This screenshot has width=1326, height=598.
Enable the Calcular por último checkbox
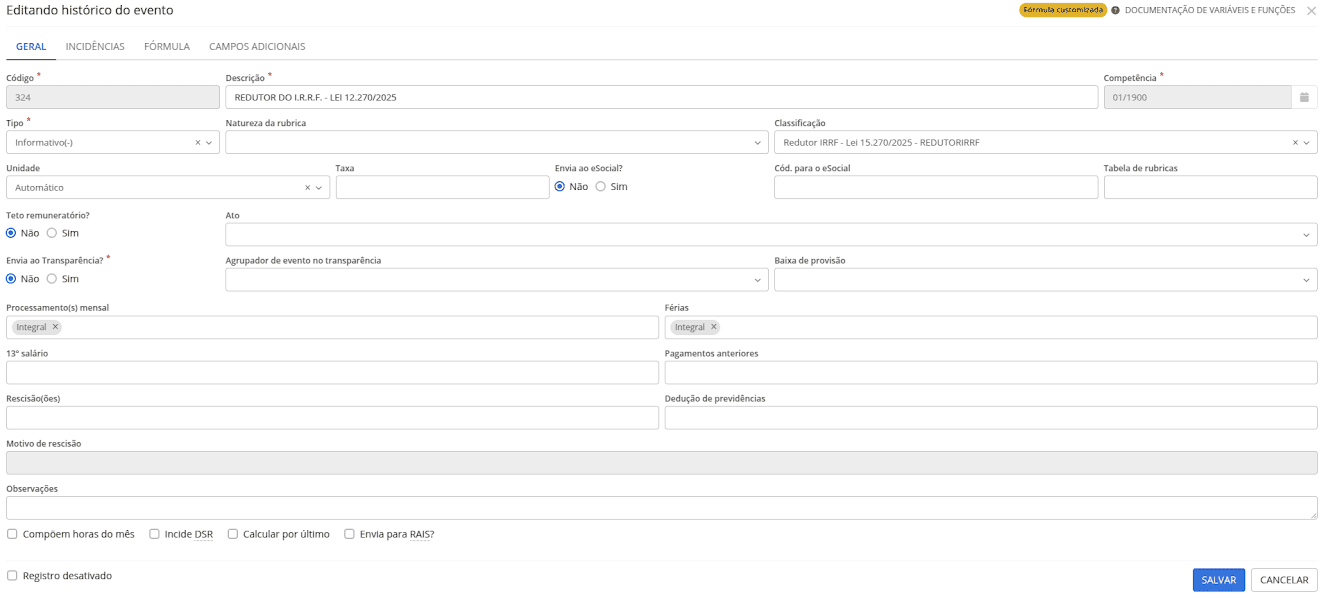[x=233, y=534]
